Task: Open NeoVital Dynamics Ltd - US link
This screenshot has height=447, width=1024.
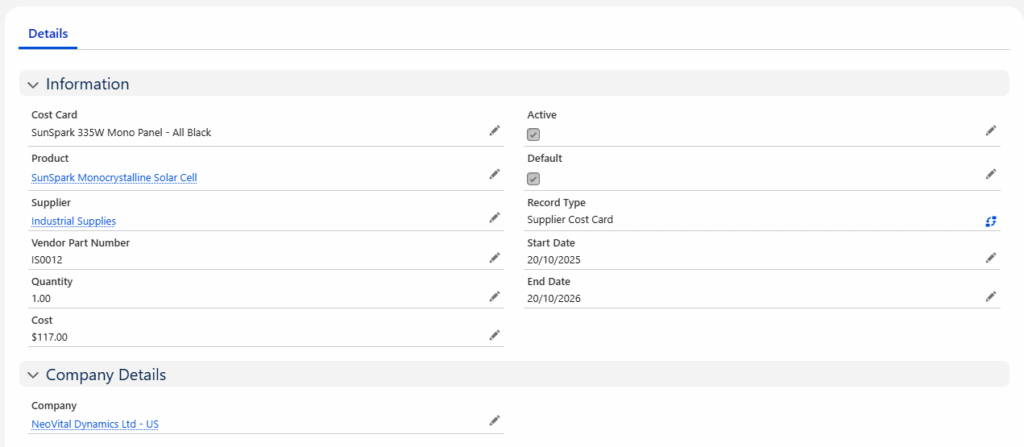Action: coord(95,424)
